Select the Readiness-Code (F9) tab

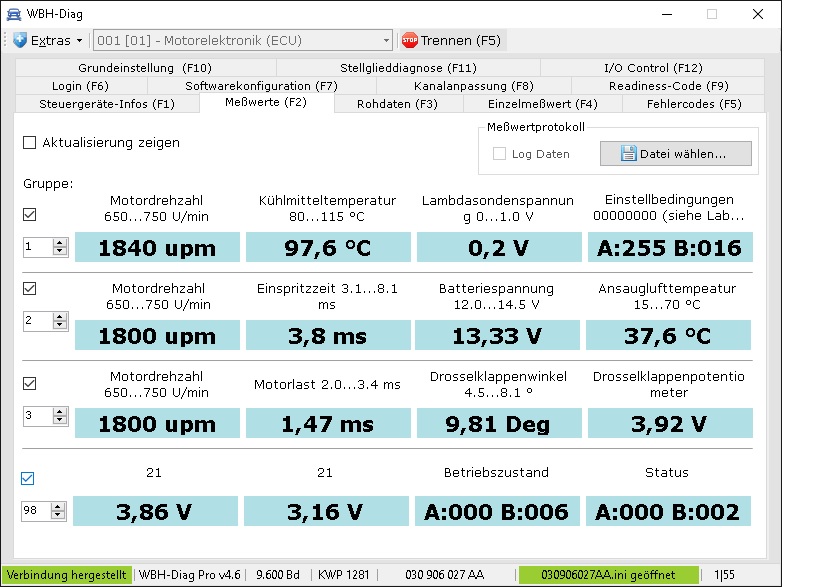(x=668, y=86)
